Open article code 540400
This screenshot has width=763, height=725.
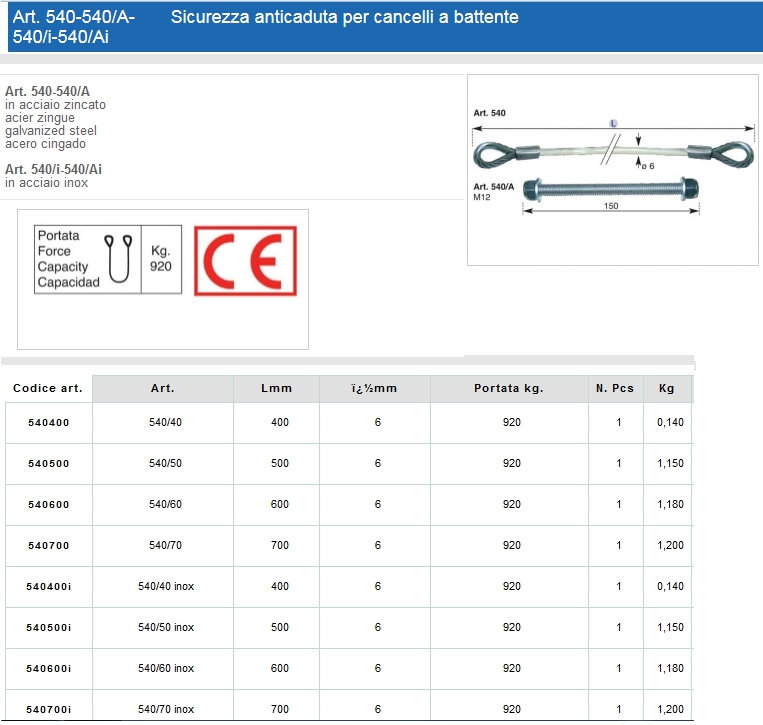(48, 423)
